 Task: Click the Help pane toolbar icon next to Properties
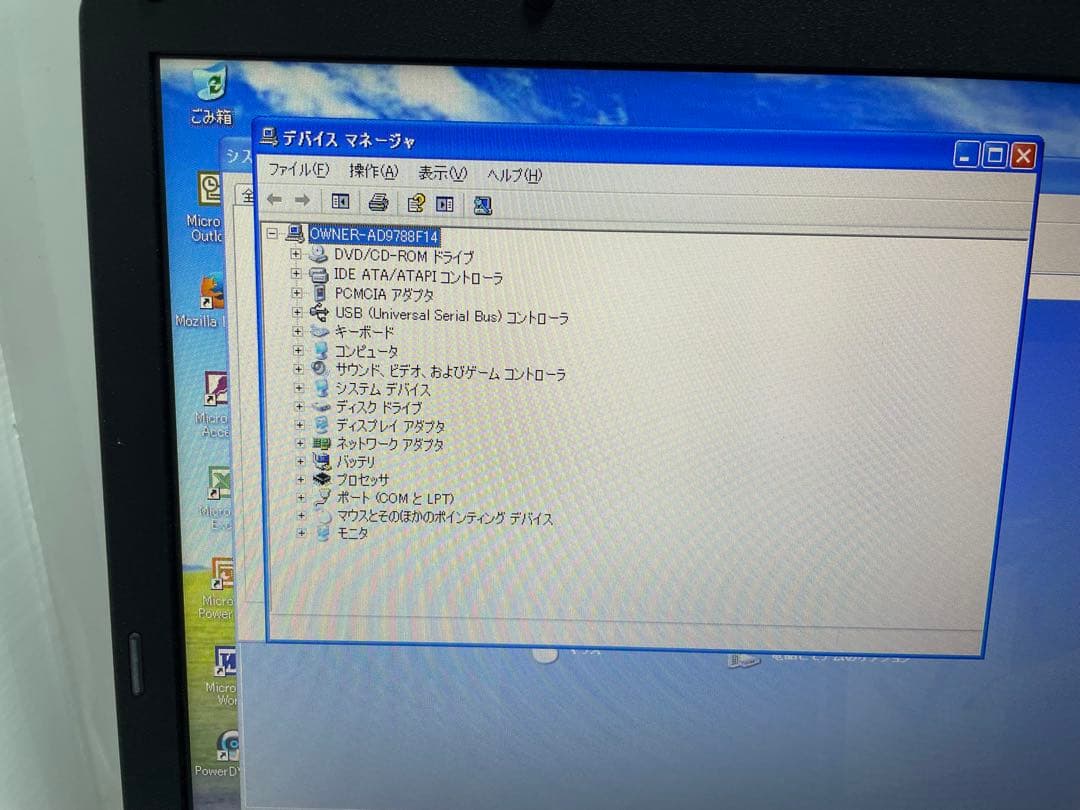(445, 204)
